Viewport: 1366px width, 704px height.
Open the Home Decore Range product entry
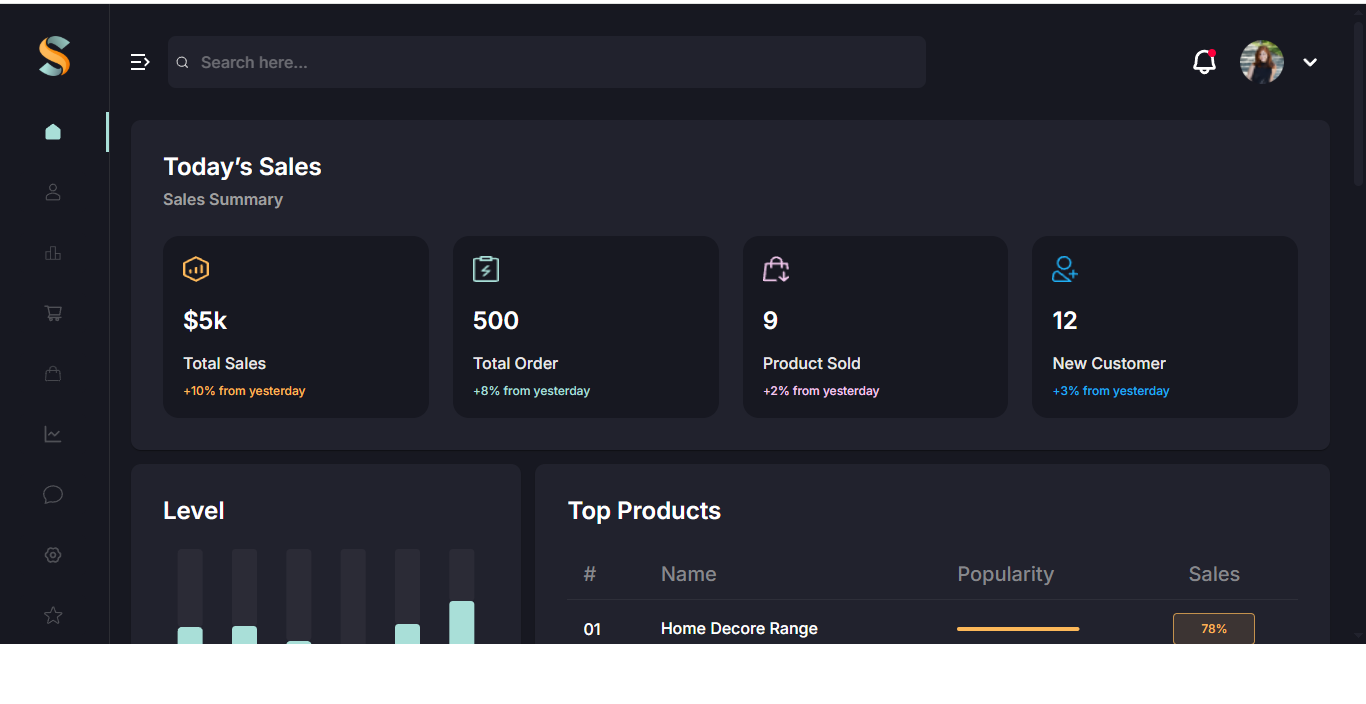point(739,628)
